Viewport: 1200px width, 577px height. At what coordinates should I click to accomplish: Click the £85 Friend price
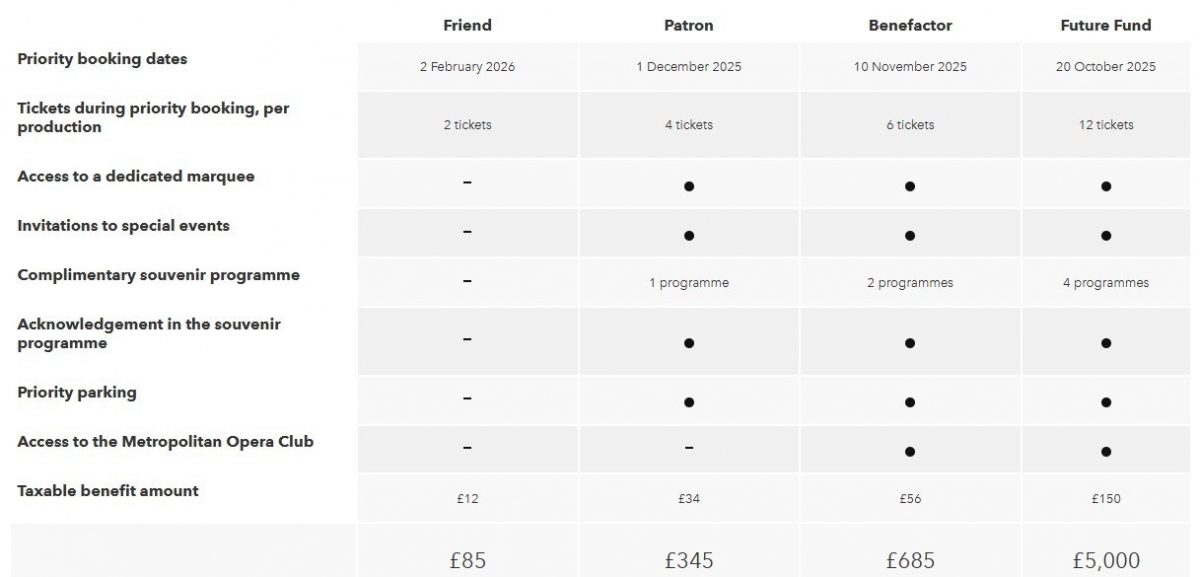coord(467,560)
